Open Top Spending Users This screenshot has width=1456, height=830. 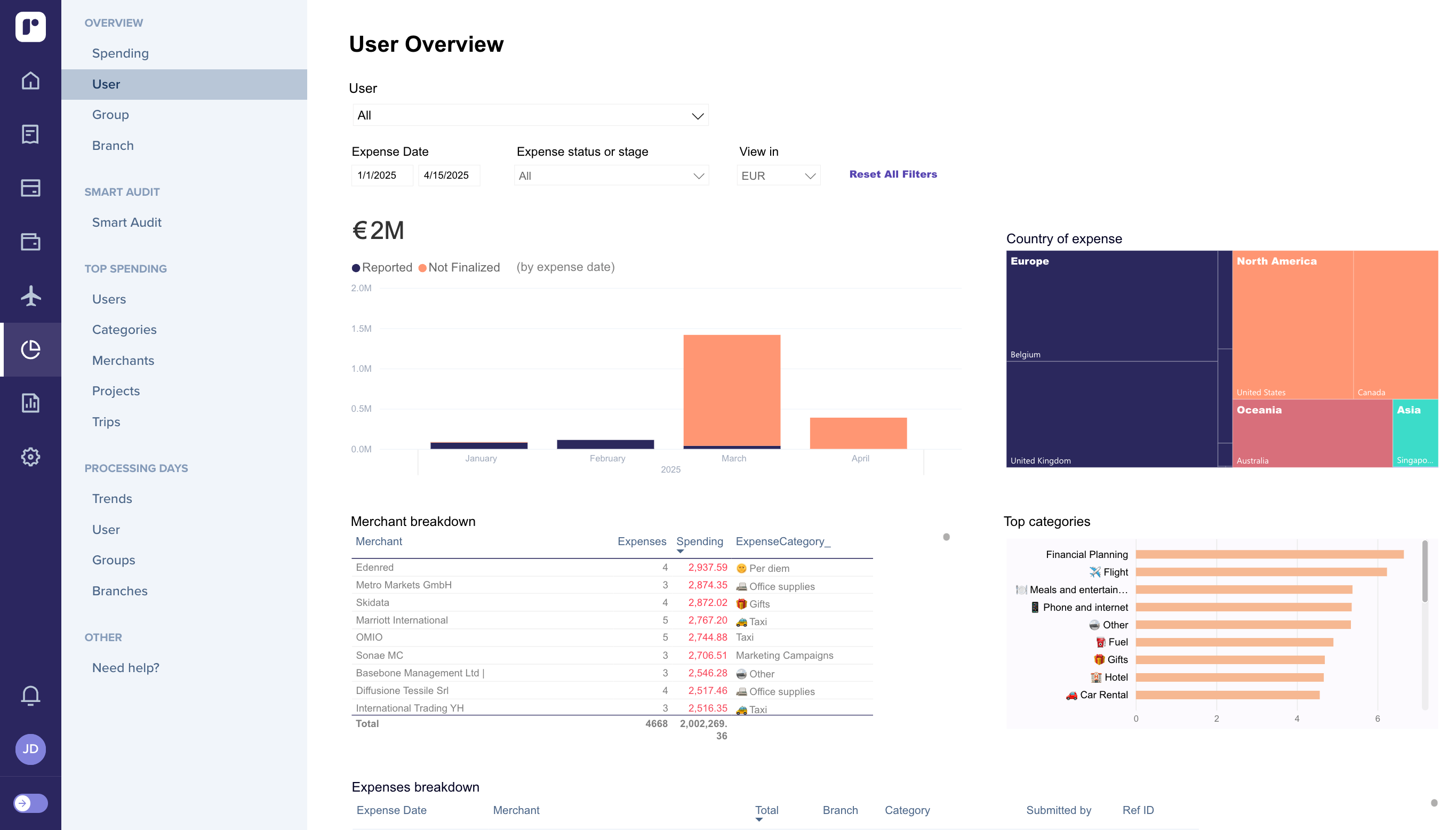pyautogui.click(x=109, y=299)
